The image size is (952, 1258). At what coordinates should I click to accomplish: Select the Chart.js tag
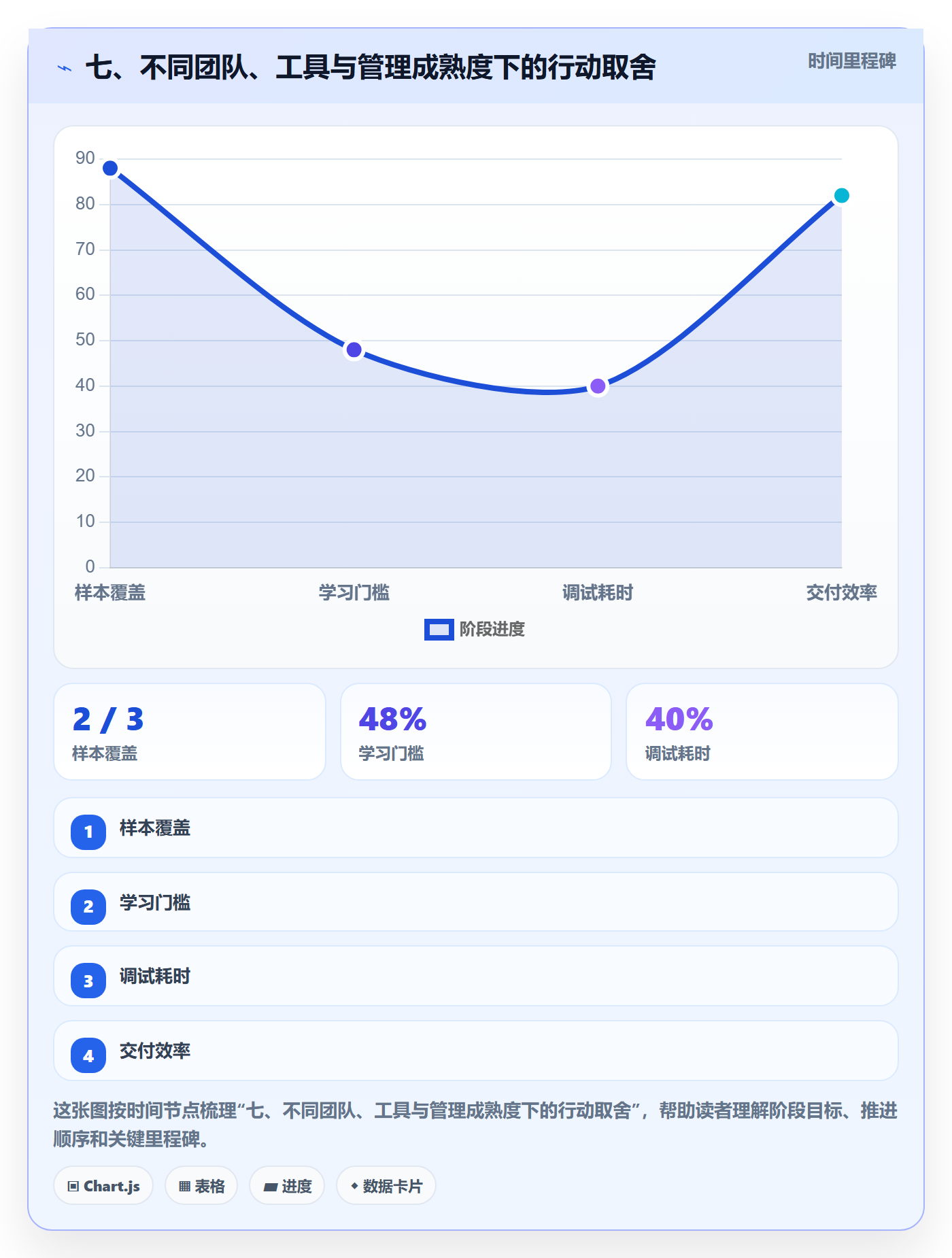point(103,1186)
